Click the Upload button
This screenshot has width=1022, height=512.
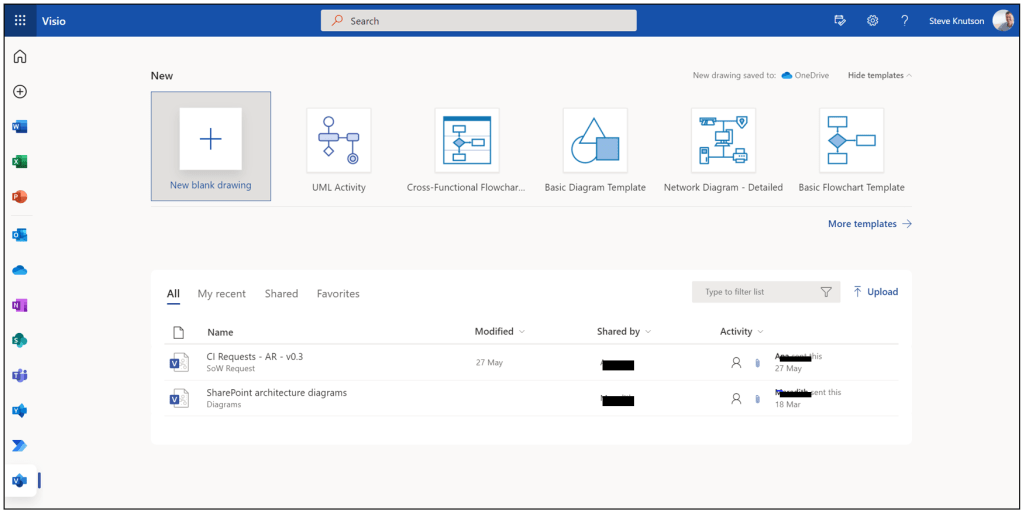point(875,292)
